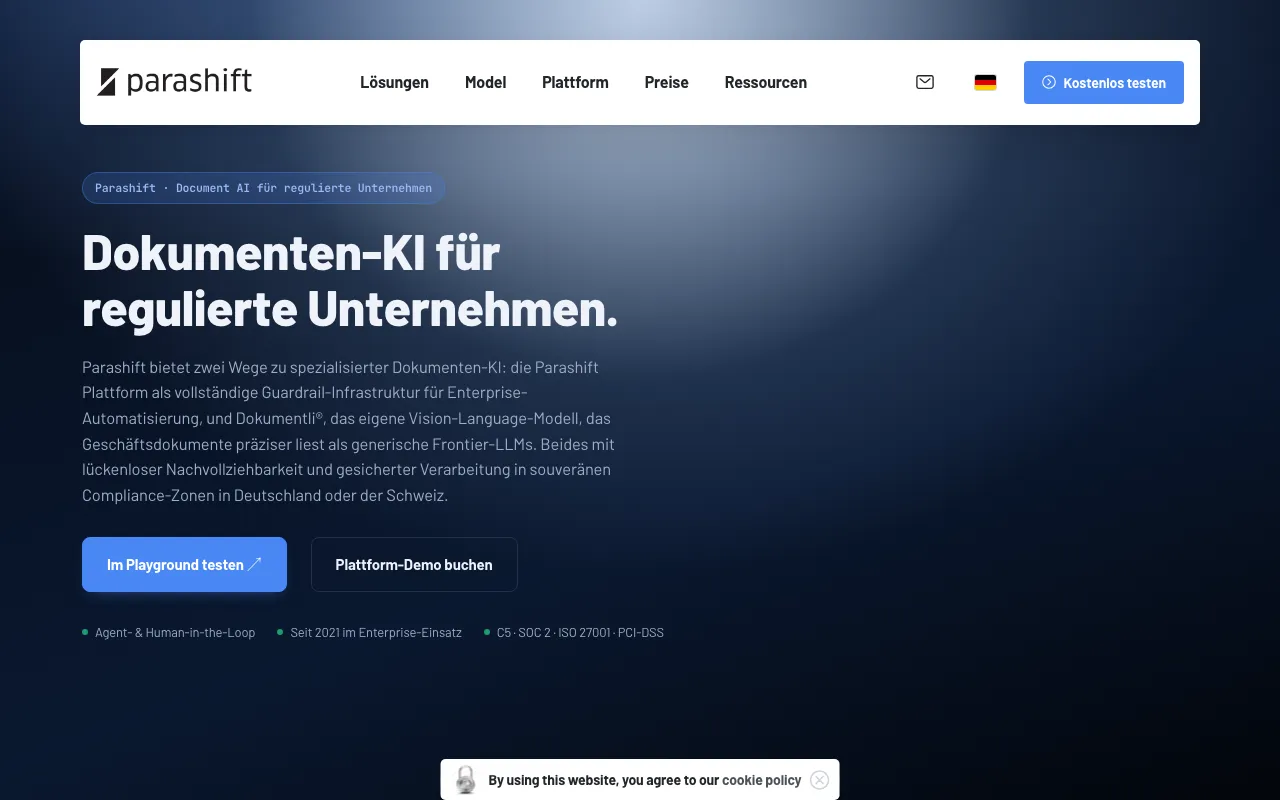The width and height of the screenshot is (1280, 800).
Task: Open the mail envelope icon
Action: 925,82
